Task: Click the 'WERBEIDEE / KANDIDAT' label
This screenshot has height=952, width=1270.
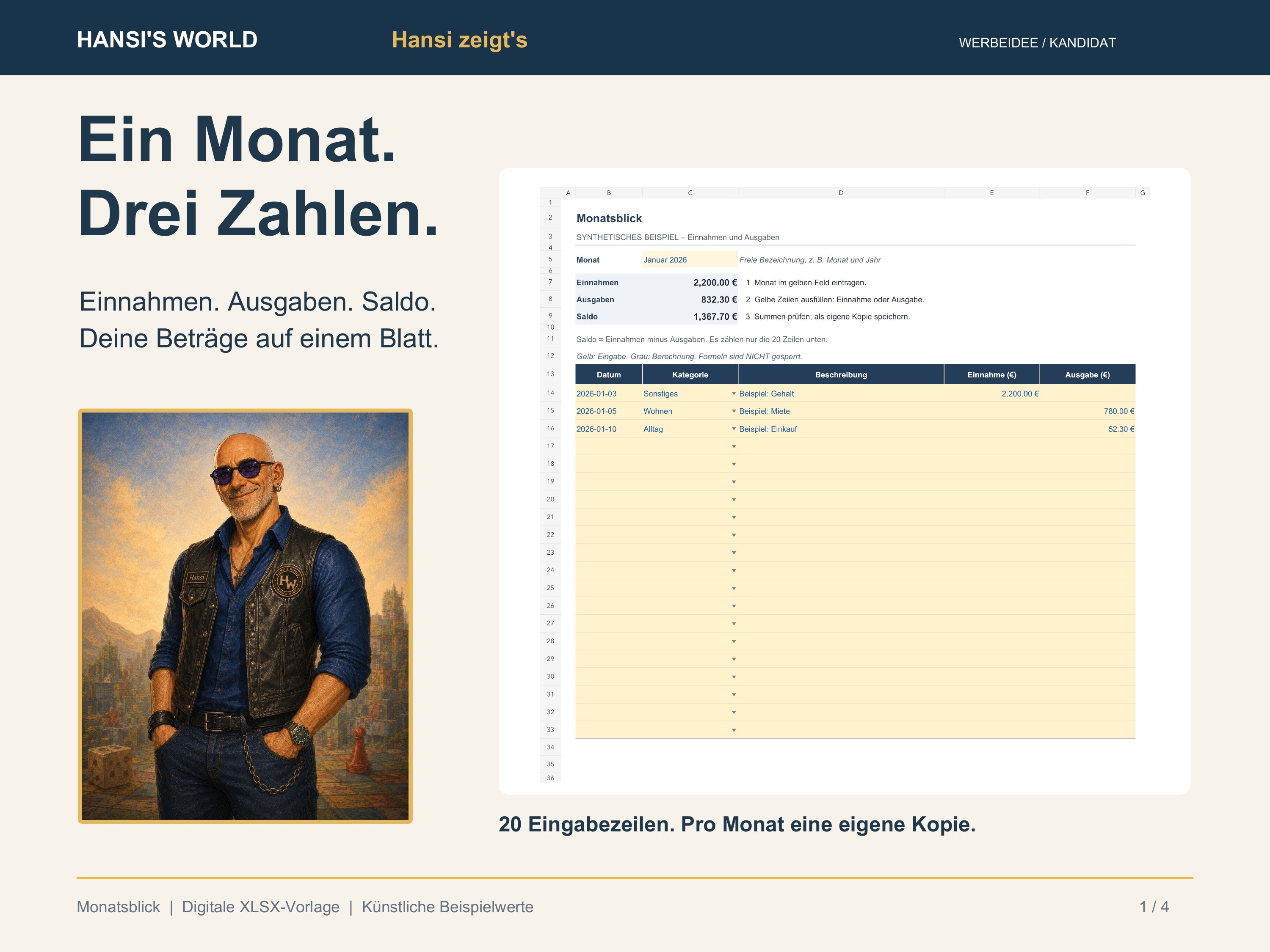Action: tap(1037, 43)
